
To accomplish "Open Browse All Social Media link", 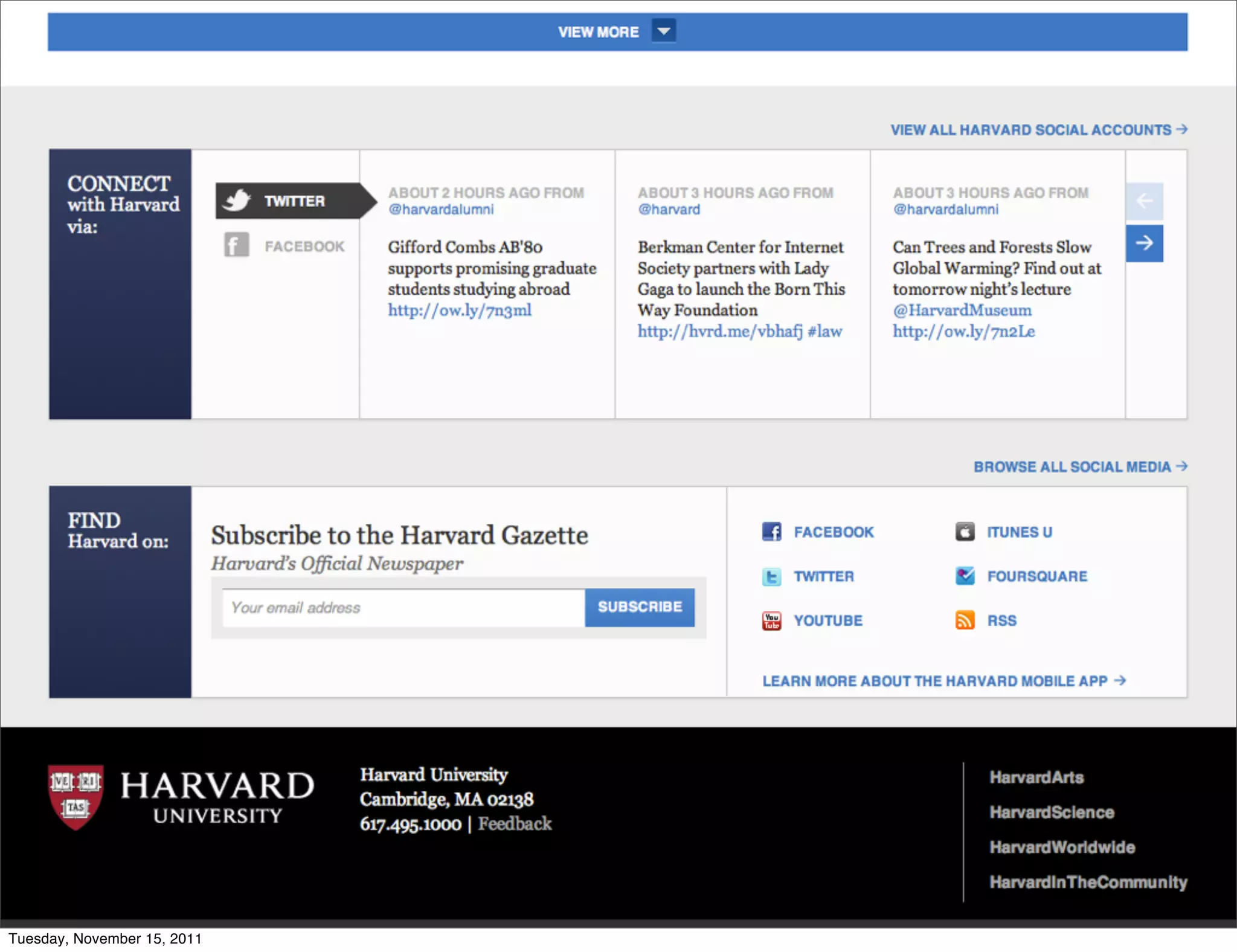I will tap(1079, 467).
